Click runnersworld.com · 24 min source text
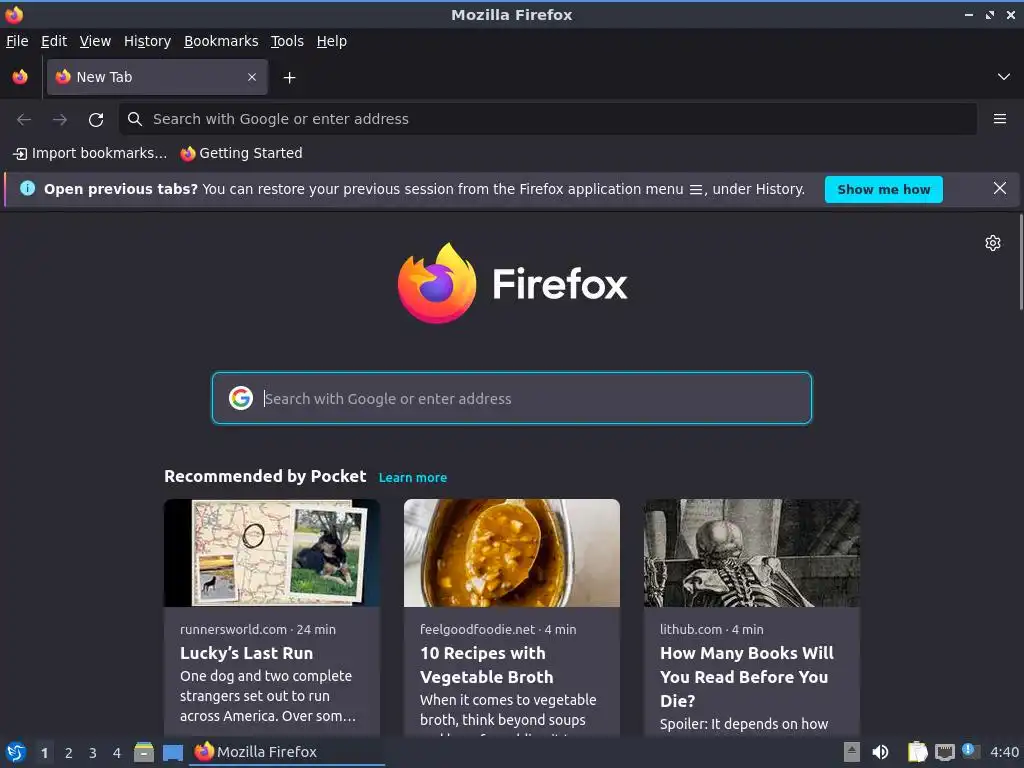Viewport: 1024px width, 768px height. tap(257, 630)
